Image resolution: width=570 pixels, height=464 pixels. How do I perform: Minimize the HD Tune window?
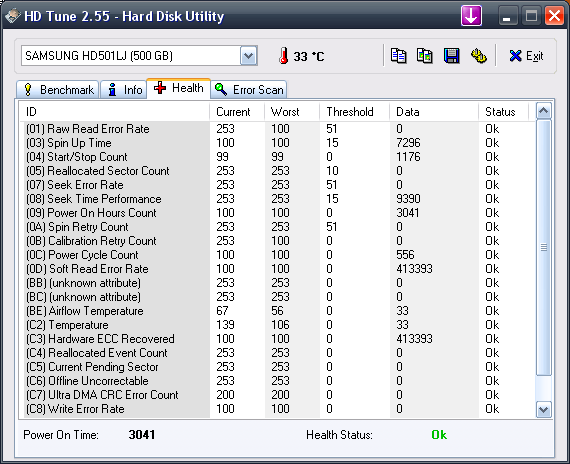click(x=507, y=16)
